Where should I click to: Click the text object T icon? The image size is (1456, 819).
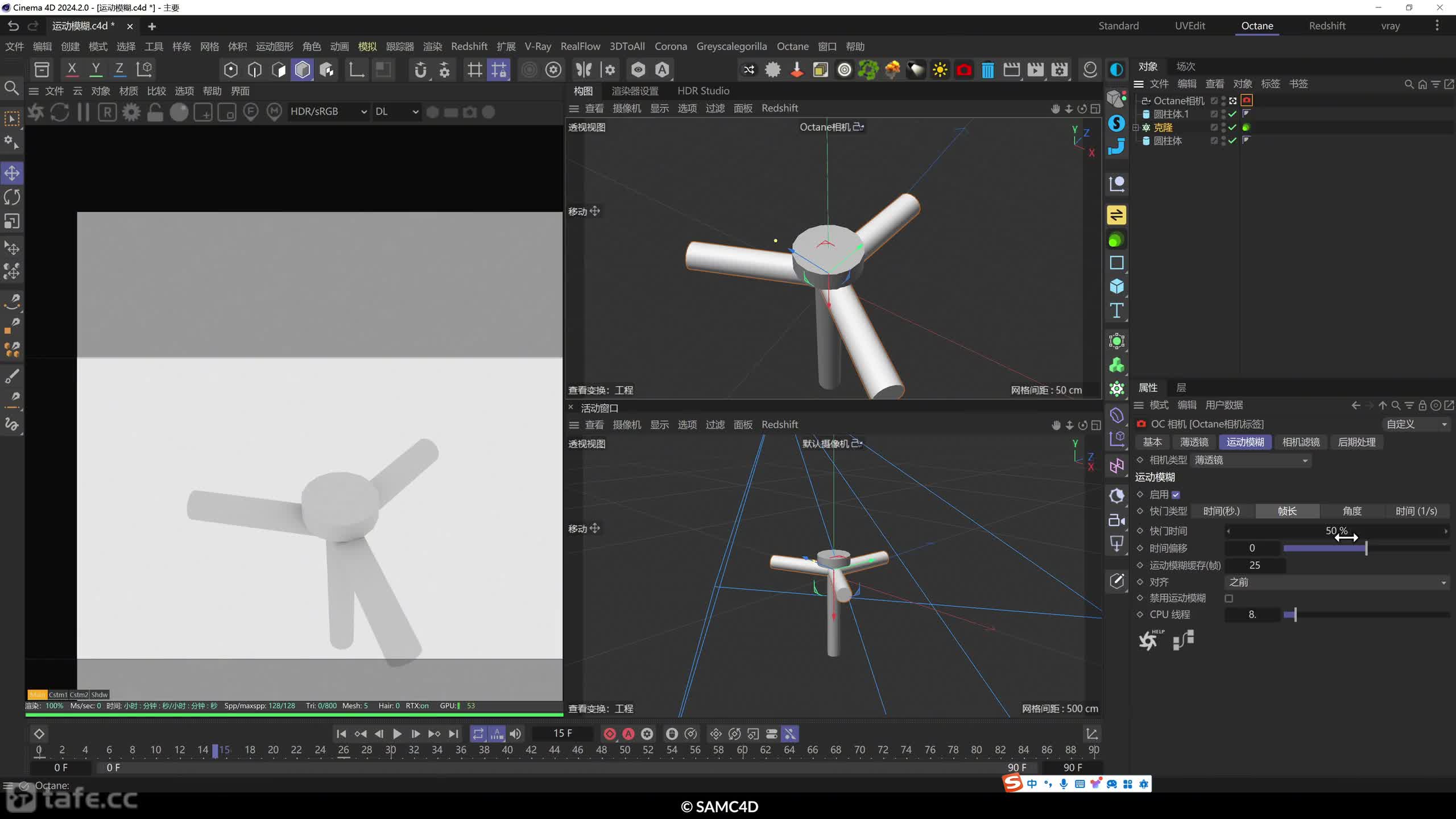pos(1116,311)
